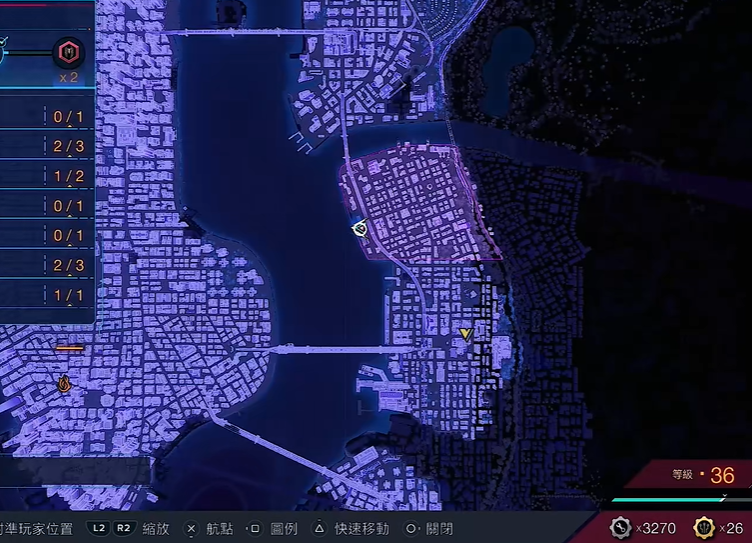Select the yellow V objective marker
Viewport: 752px width, 543px height.
466,334
